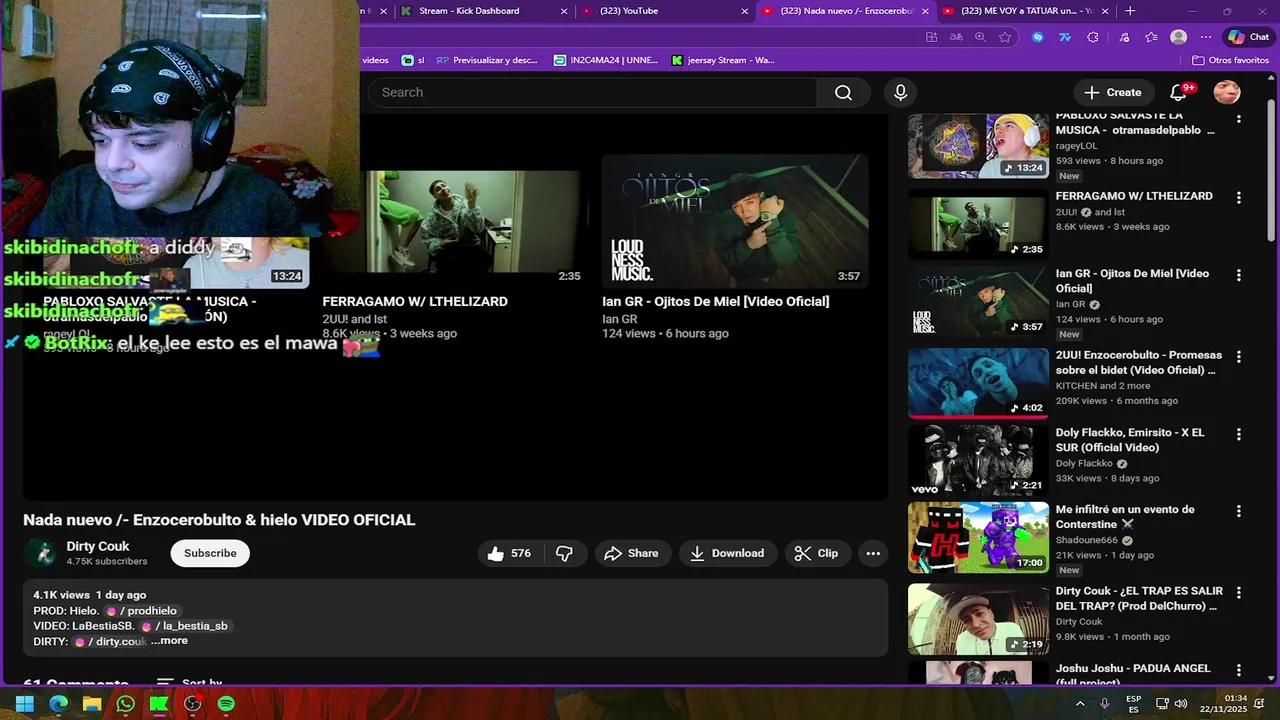Open Dirty Couk channel name link

pos(98,547)
